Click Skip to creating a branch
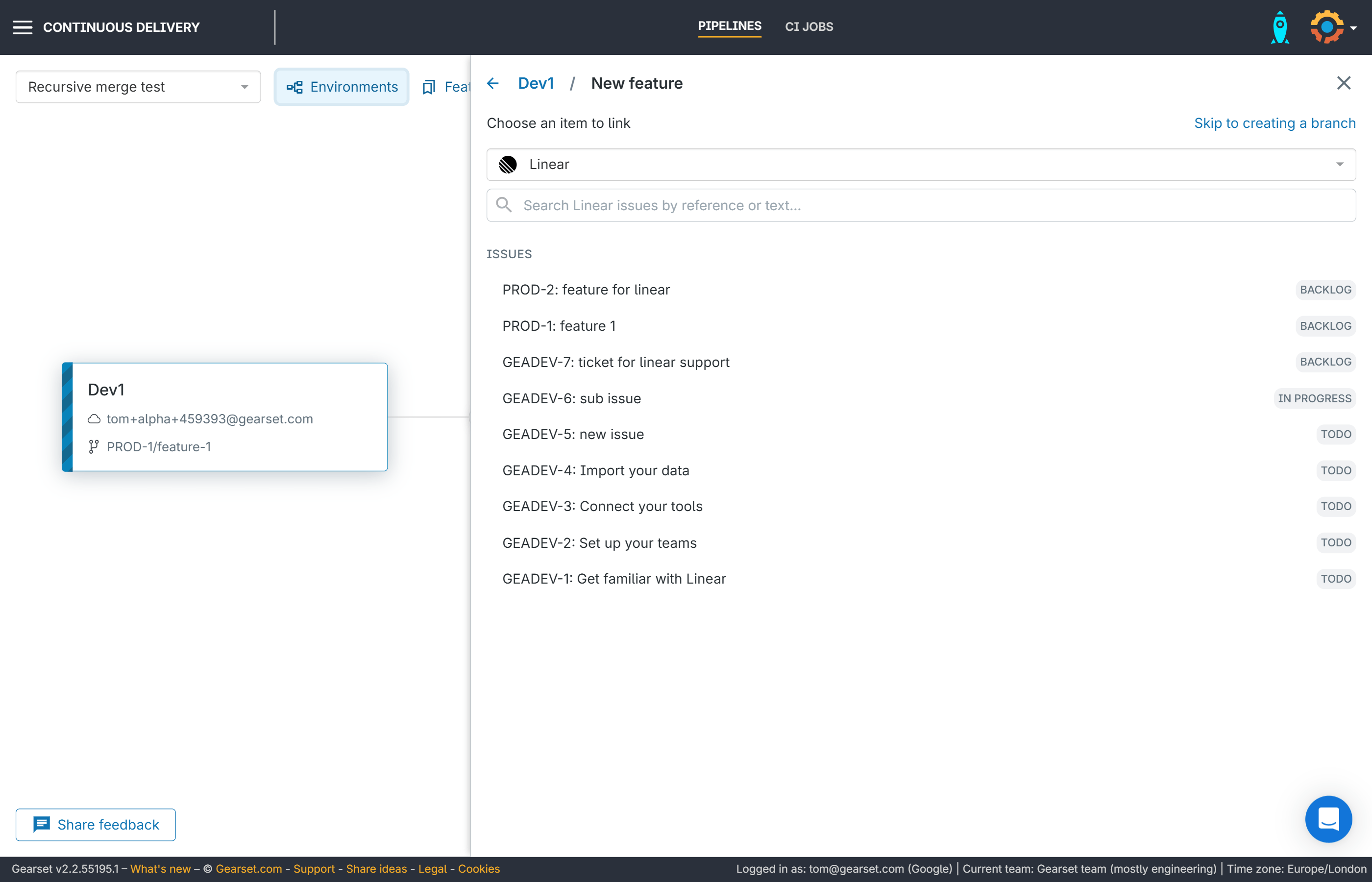Image resolution: width=1372 pixels, height=882 pixels. click(1274, 123)
